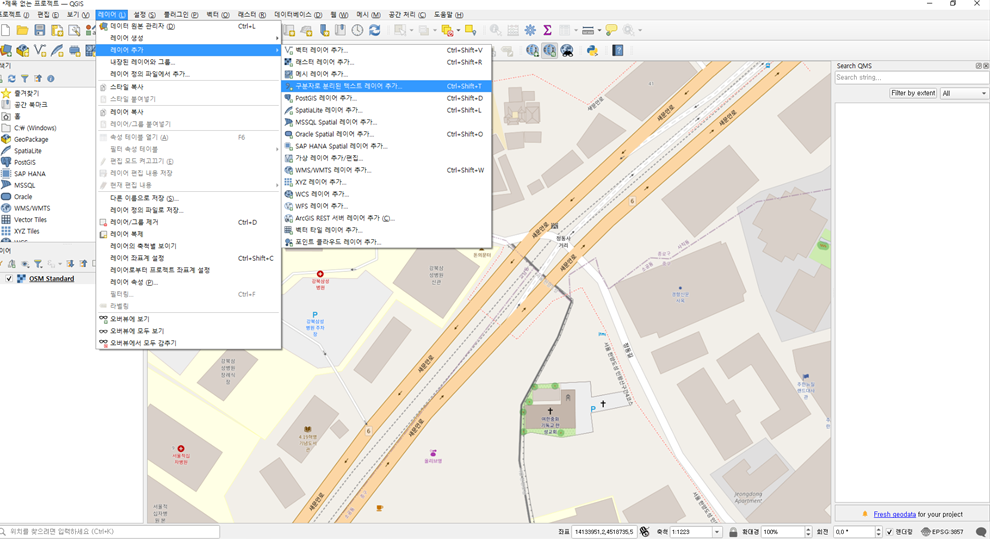990x539 pixels.
Task: Open the layer creation submenu arrow
Action: 277,38
